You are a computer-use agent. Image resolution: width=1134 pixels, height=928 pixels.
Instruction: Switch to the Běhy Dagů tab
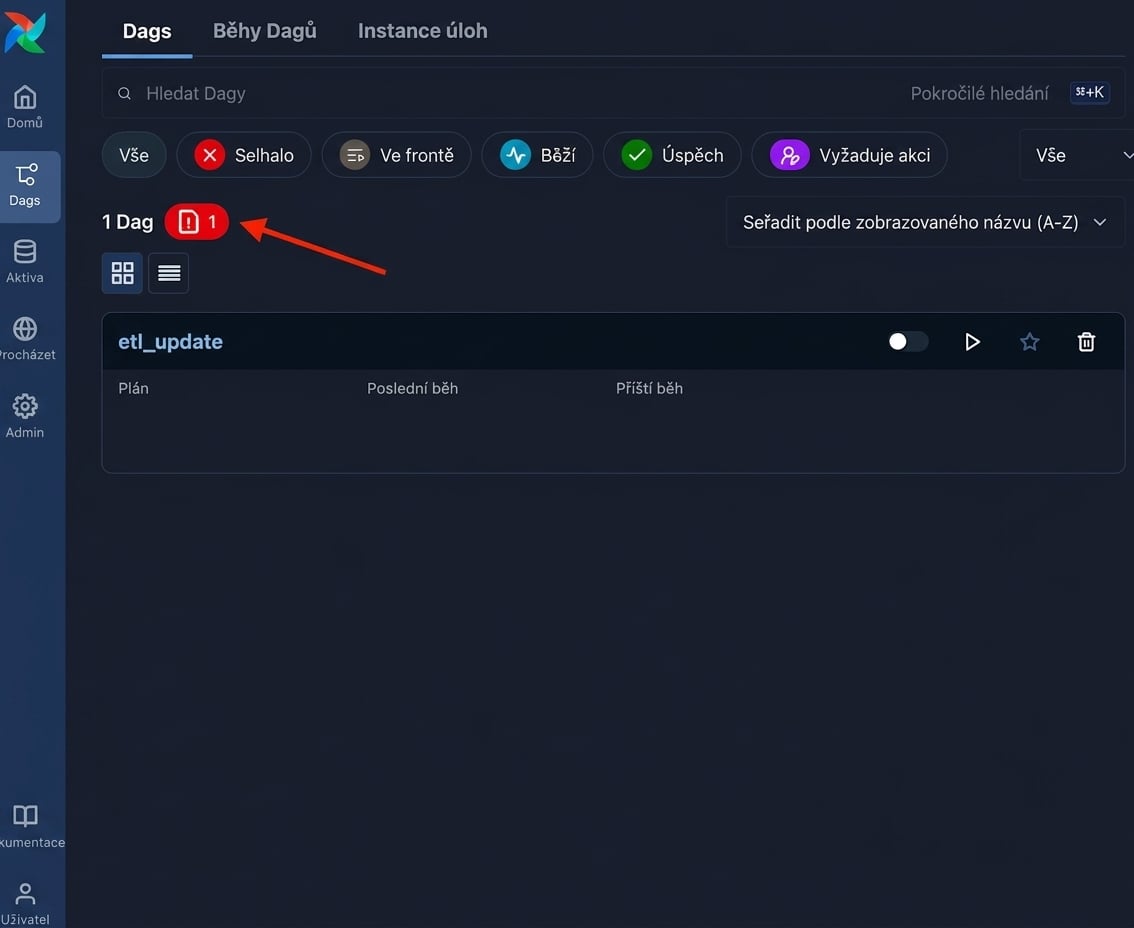[265, 31]
